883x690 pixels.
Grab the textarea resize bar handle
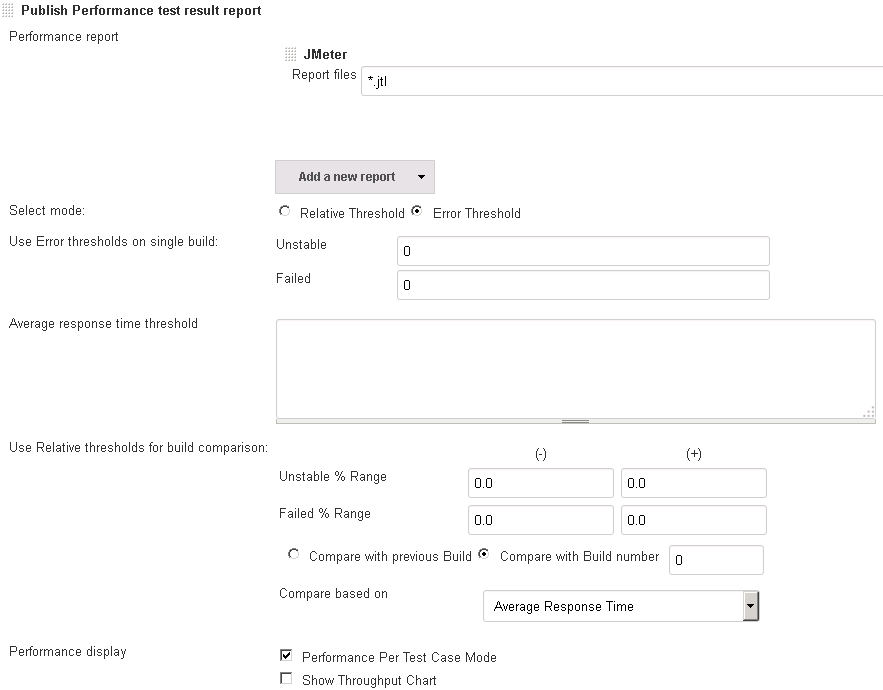pos(575,421)
